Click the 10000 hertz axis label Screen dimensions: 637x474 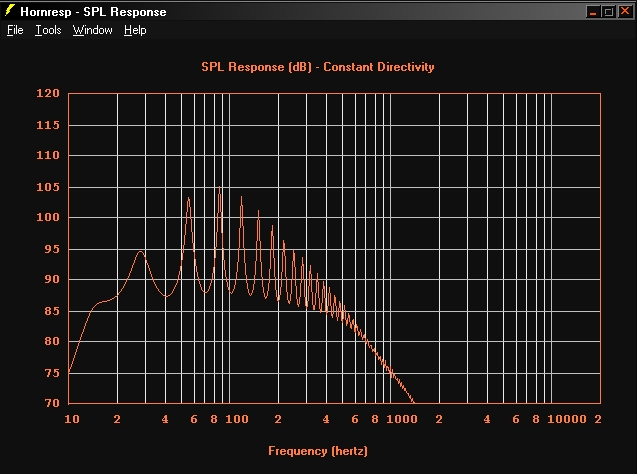[567, 419]
